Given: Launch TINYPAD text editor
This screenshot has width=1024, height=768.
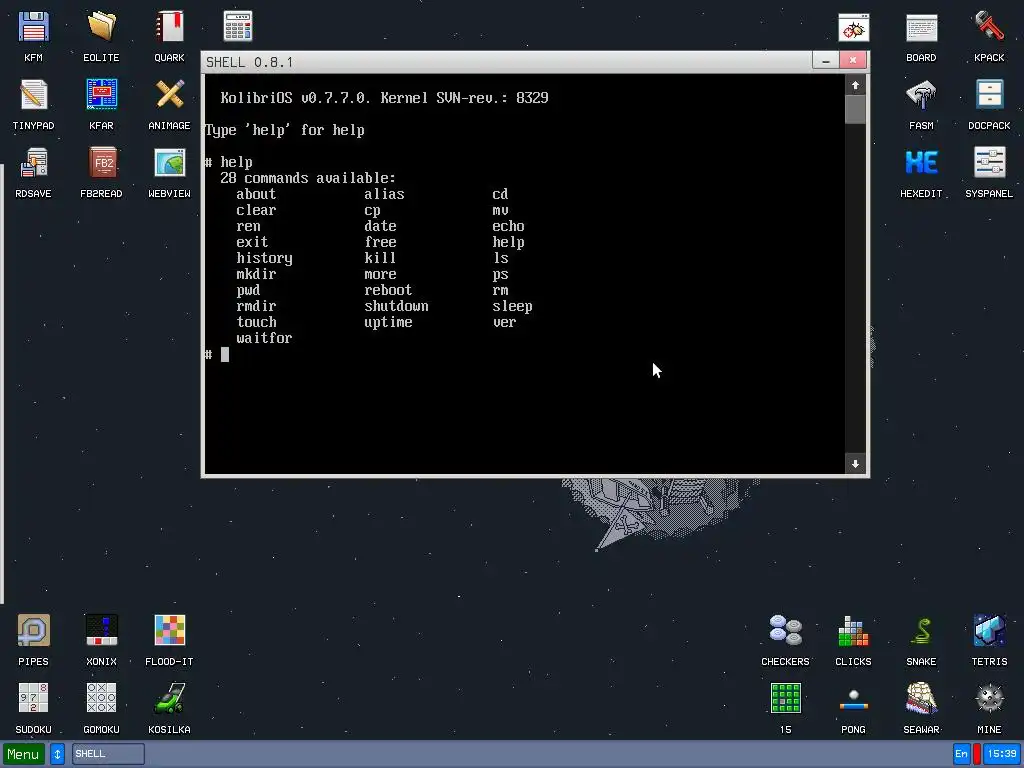Looking at the screenshot, I should pos(33,95).
